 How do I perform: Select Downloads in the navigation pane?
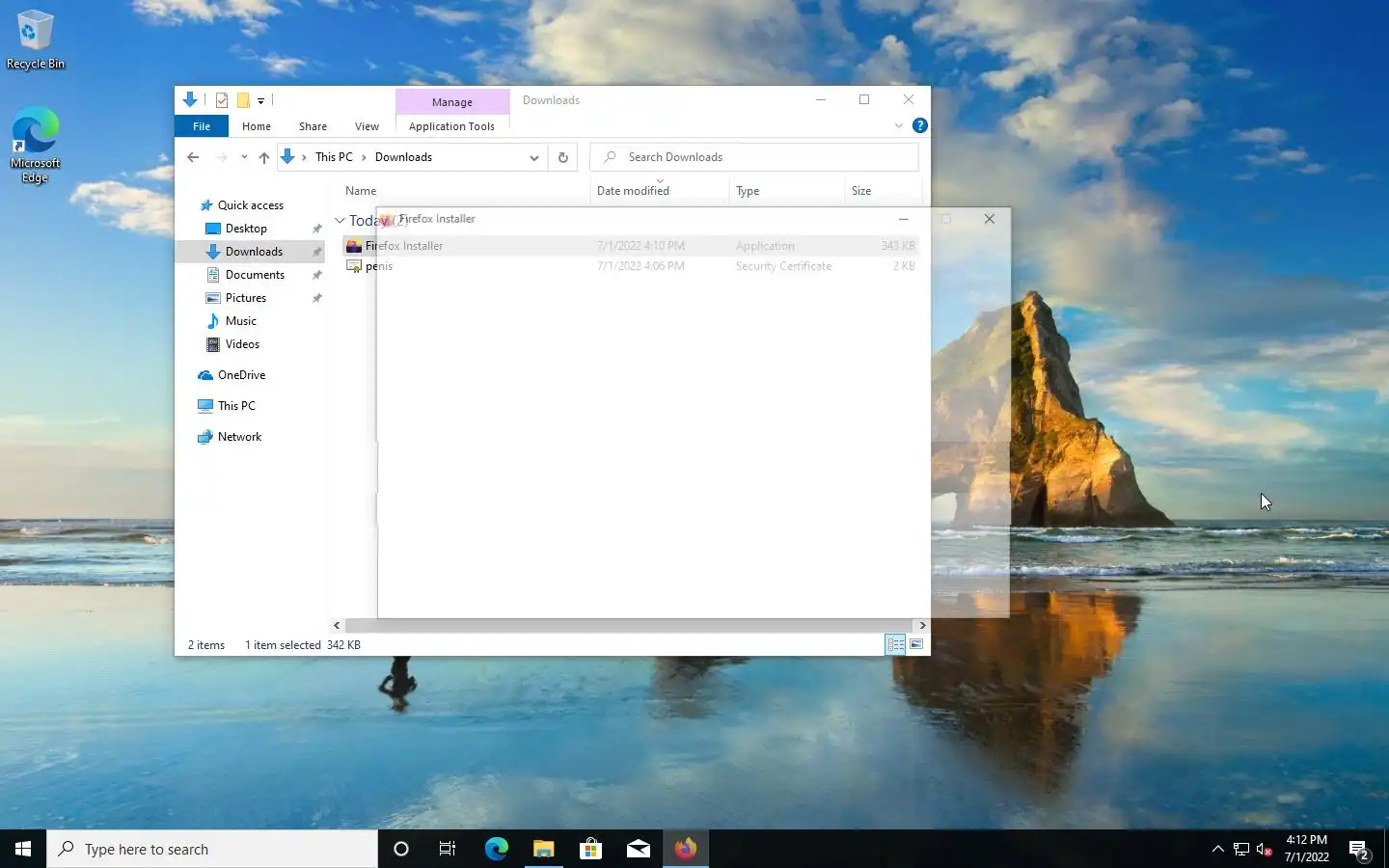[x=254, y=252]
